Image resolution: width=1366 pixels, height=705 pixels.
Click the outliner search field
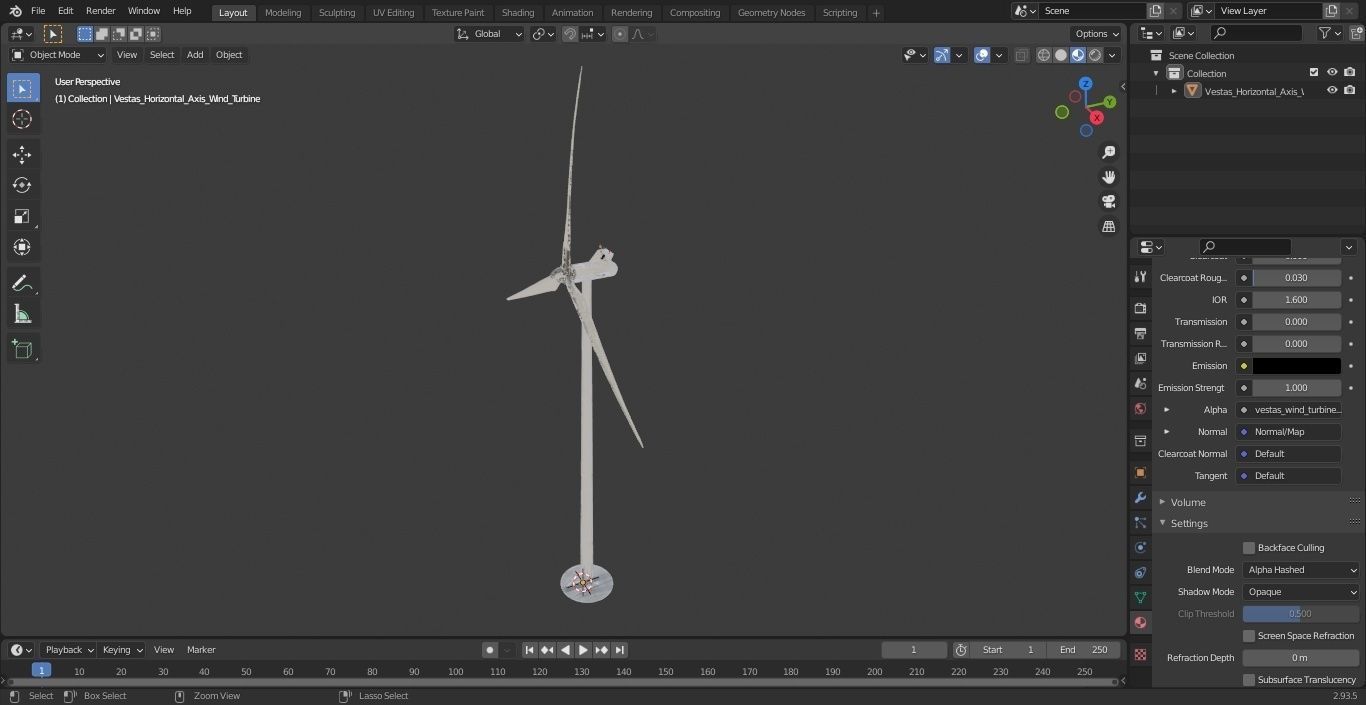(x=1255, y=33)
